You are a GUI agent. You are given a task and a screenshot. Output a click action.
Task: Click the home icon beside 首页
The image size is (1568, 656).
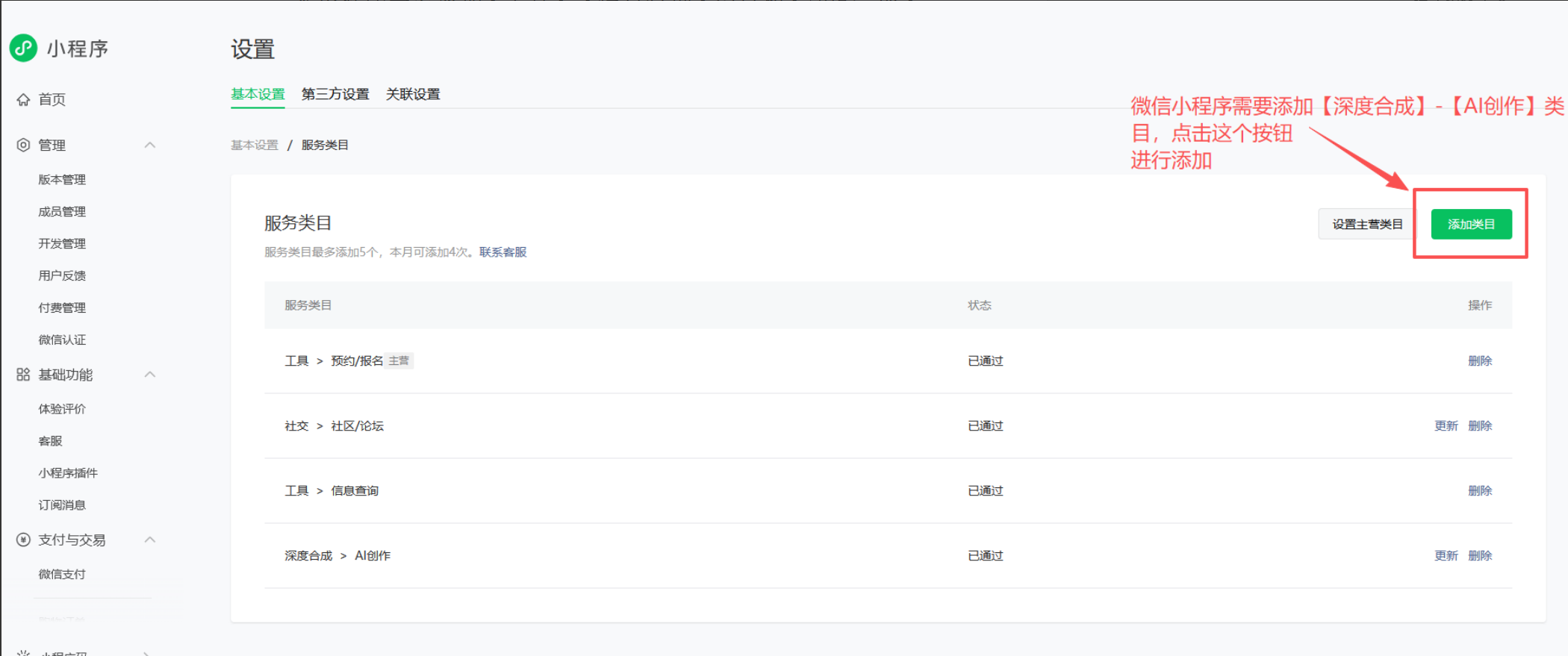pyautogui.click(x=23, y=99)
